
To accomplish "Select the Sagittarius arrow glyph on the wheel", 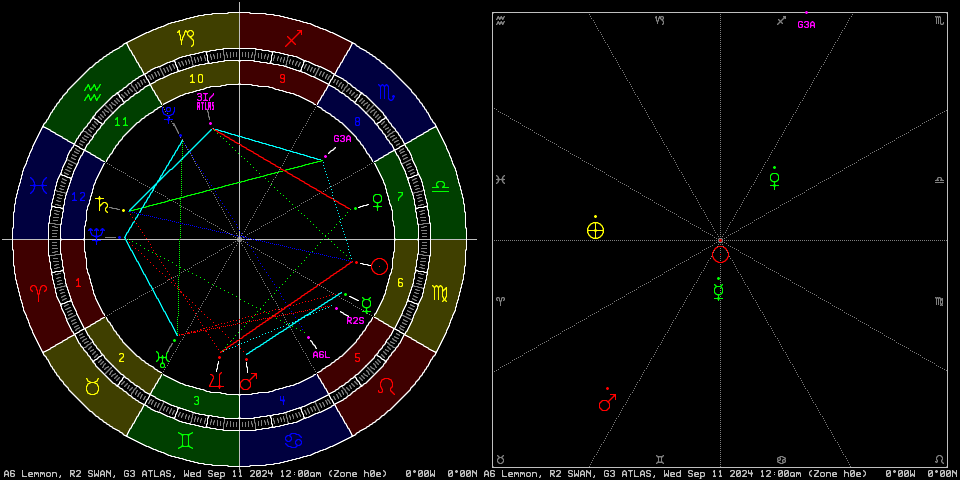I will [293, 39].
